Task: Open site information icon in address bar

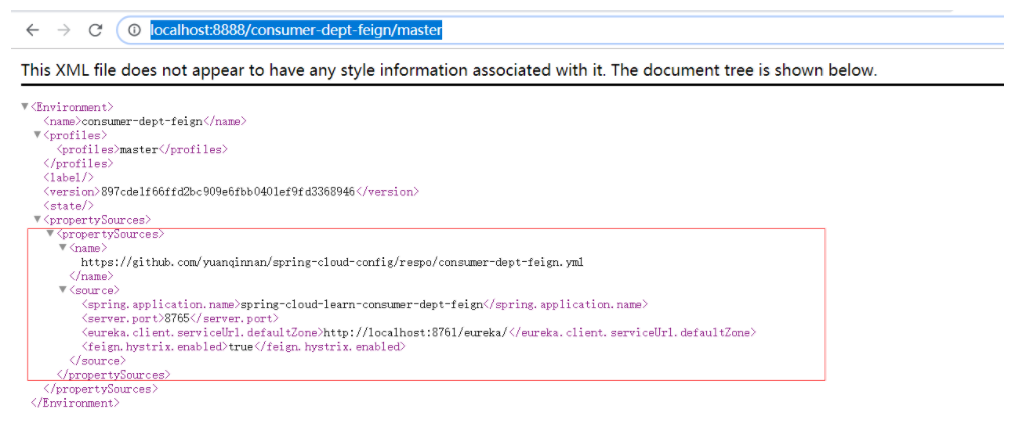Action: (134, 30)
